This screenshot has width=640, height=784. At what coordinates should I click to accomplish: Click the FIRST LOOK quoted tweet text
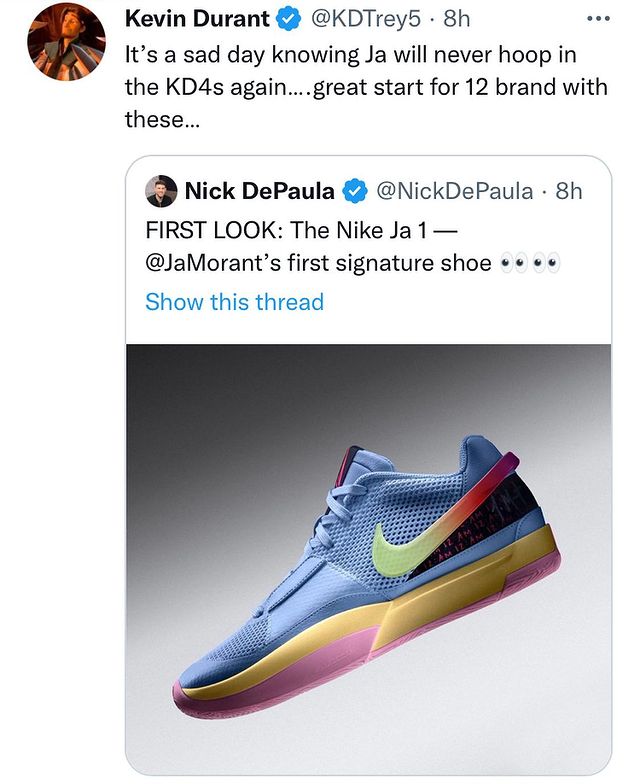(300, 230)
